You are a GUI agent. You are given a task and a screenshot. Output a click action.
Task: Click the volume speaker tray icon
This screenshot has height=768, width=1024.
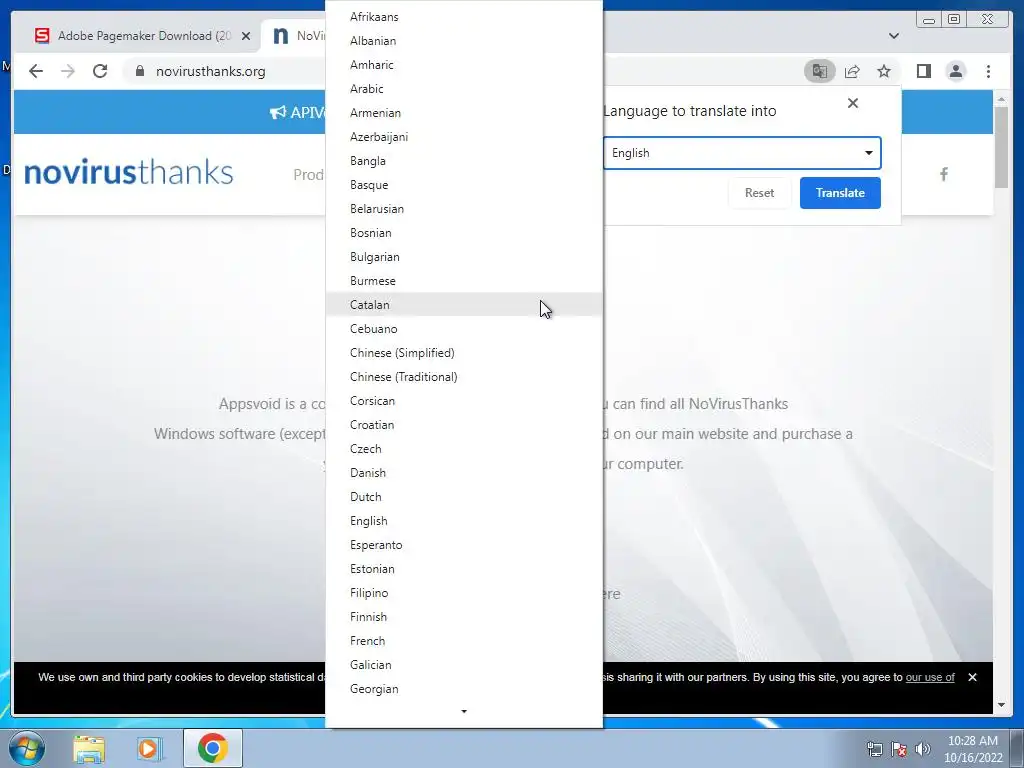pos(923,749)
